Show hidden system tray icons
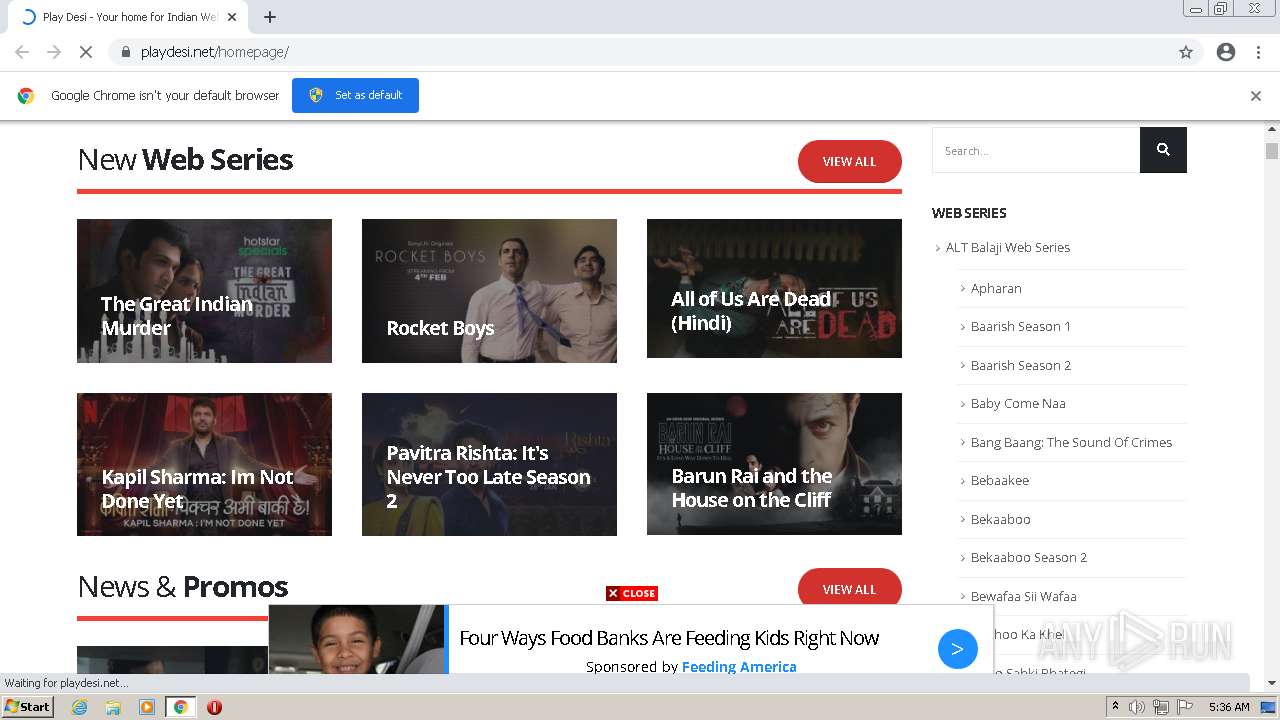 1116,707
